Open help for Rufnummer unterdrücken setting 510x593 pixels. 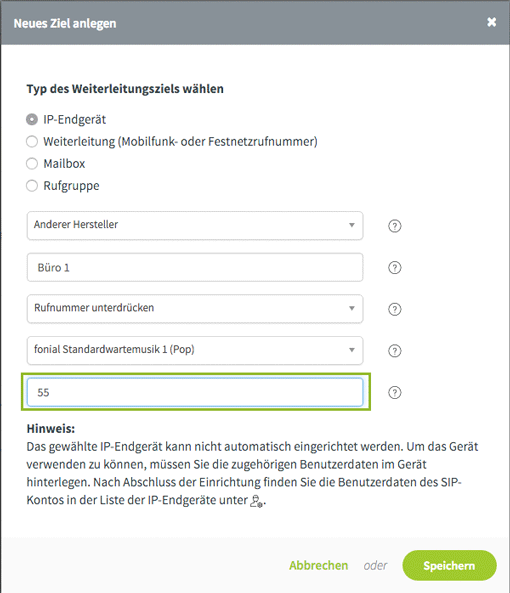(x=394, y=309)
